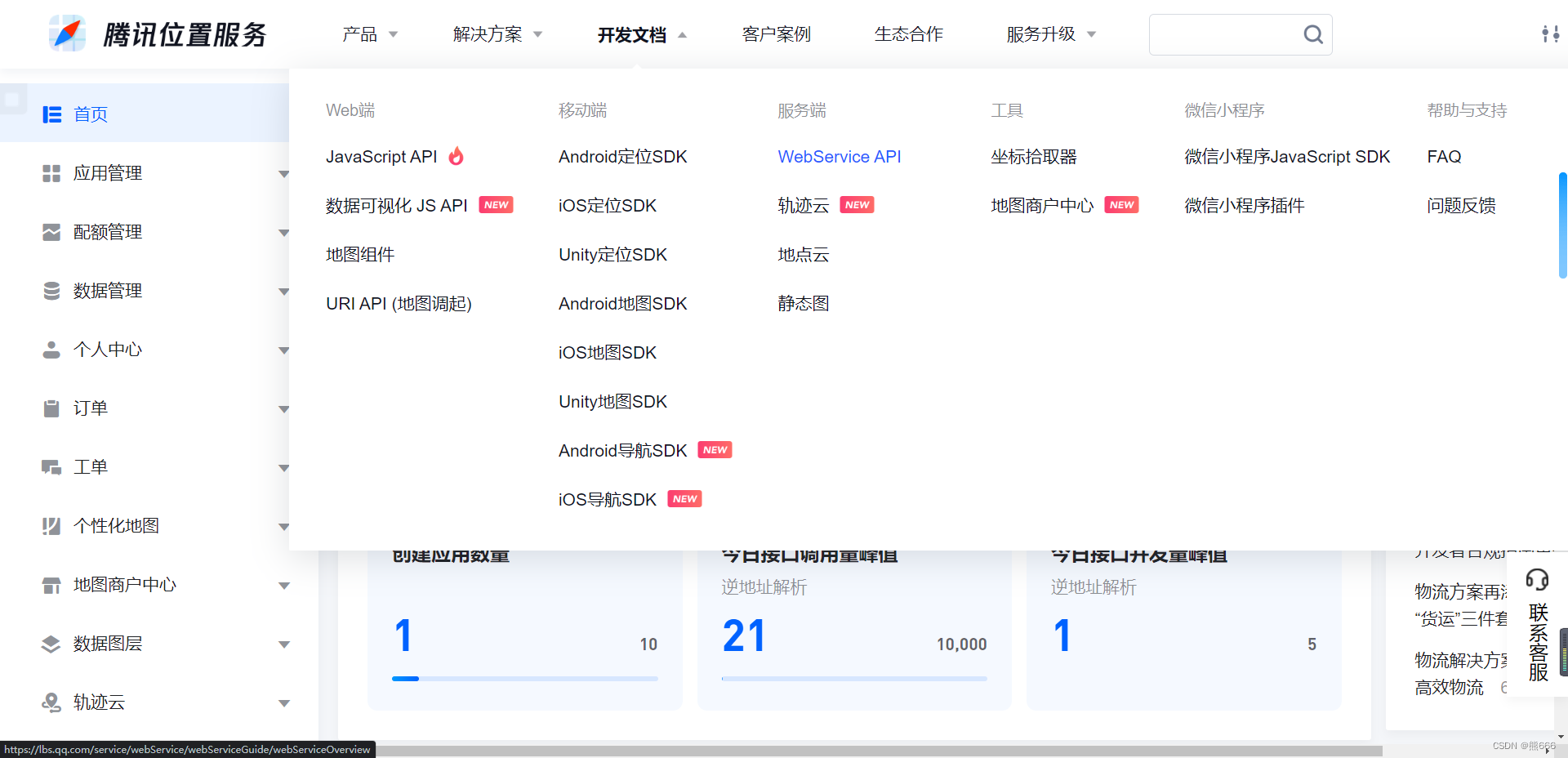1568x758 pixels.
Task: Open the 地点云 link
Action: [804, 255]
